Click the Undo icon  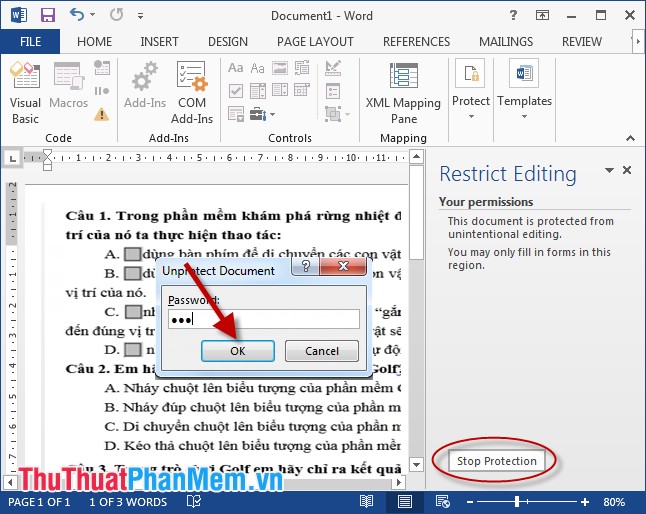coord(77,15)
